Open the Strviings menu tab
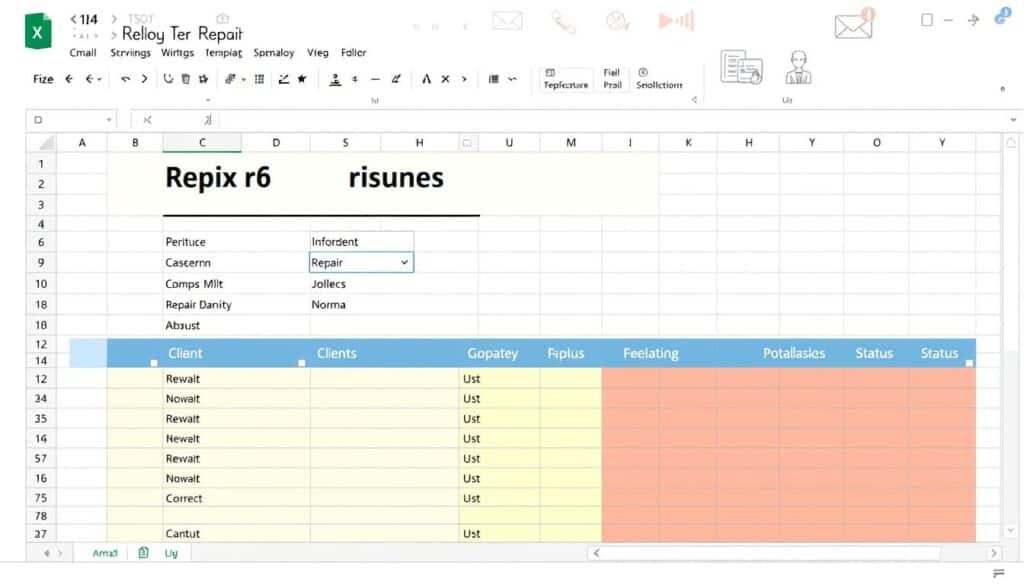The image size is (1024, 585). [130, 52]
